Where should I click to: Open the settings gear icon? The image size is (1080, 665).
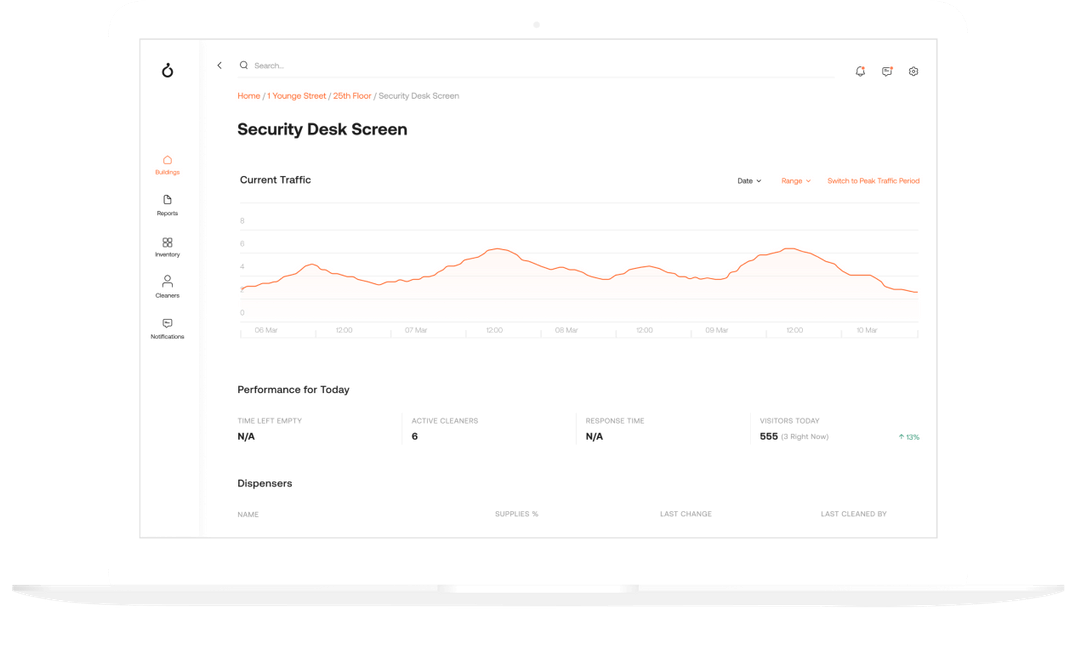913,71
